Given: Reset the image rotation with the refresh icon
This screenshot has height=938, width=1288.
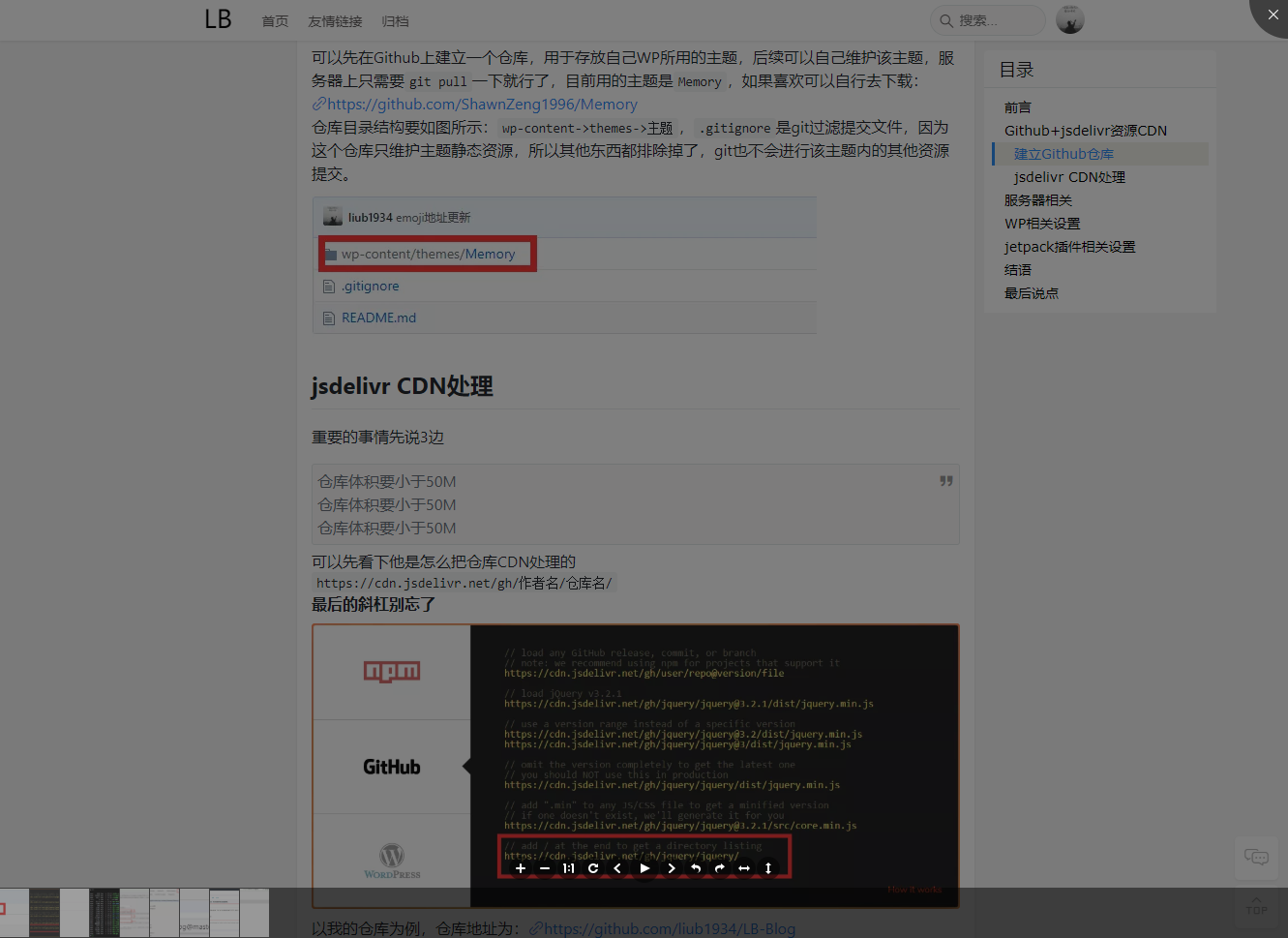Looking at the screenshot, I should click(x=593, y=868).
